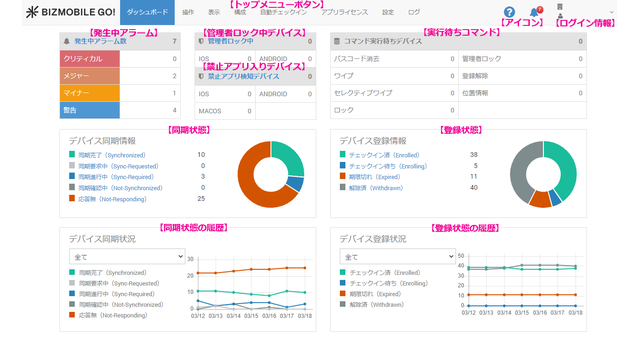Image resolution: width=640 pixels, height=360 pixels.
Task: Open チェックイン済 (Enrolled) link in デバイス登録情報
Action: (384, 155)
